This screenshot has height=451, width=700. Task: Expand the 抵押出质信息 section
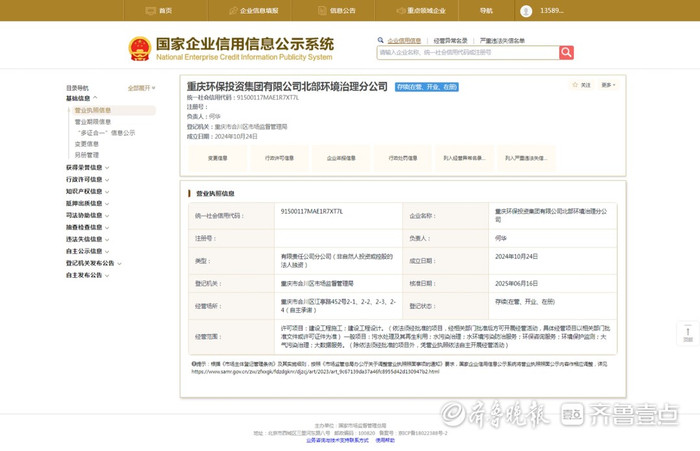pyautogui.click(x=88, y=203)
